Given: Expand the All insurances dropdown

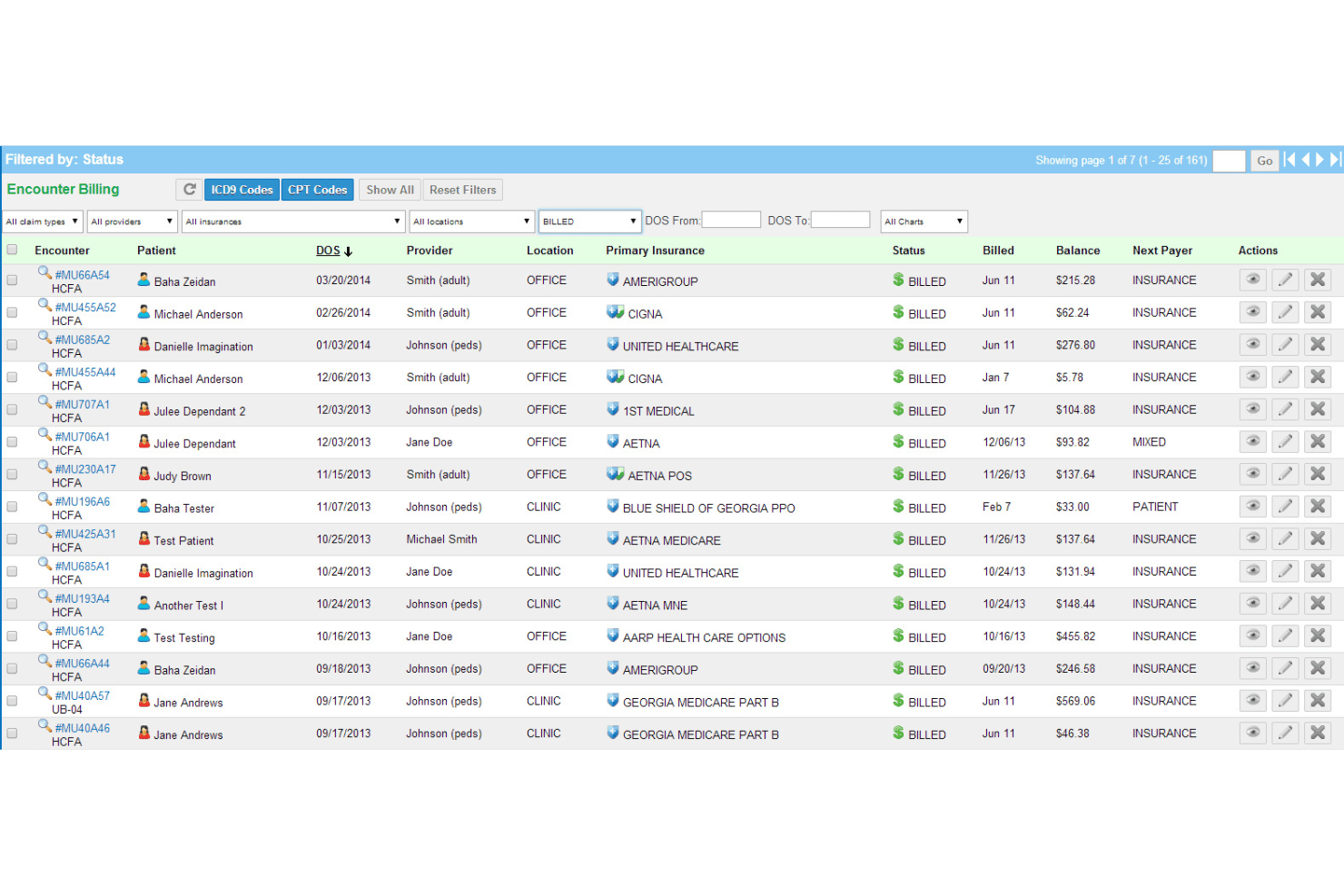Looking at the screenshot, I should pyautogui.click(x=293, y=222).
